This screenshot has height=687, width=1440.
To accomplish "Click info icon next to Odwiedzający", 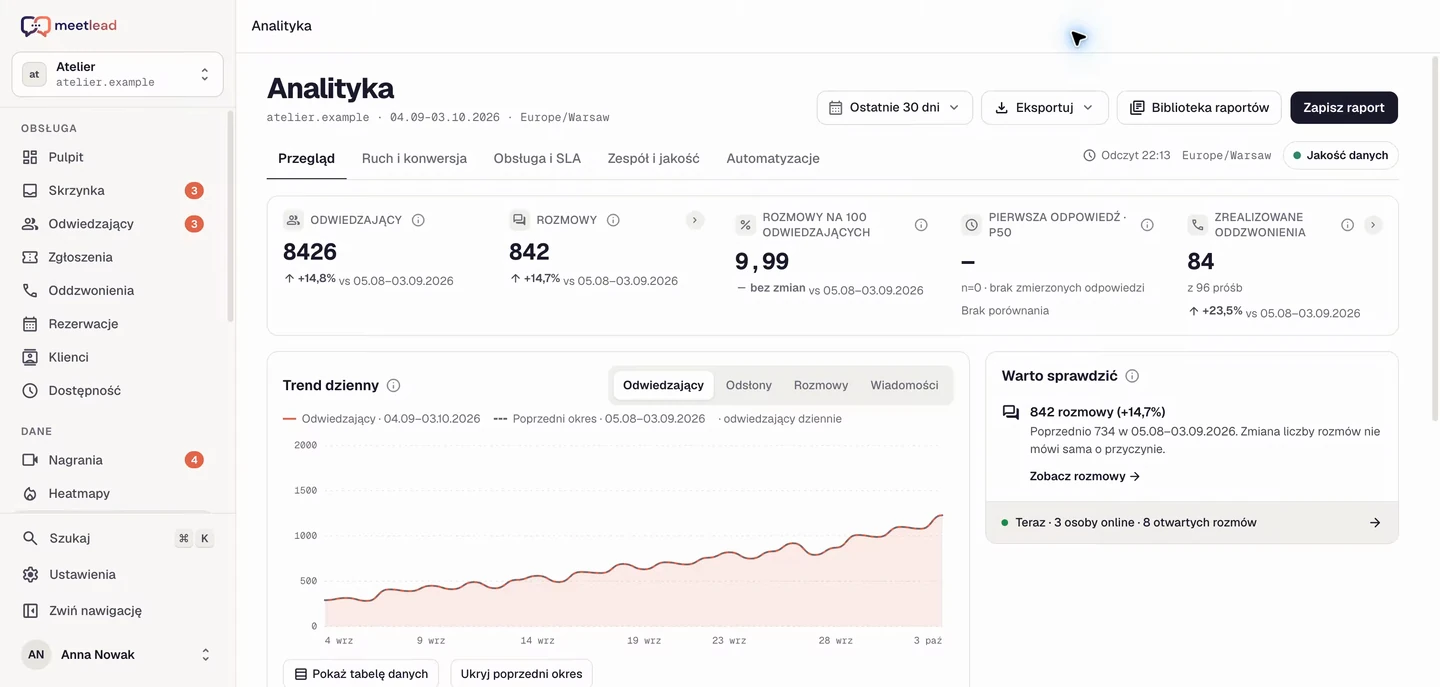I will tap(418, 220).
